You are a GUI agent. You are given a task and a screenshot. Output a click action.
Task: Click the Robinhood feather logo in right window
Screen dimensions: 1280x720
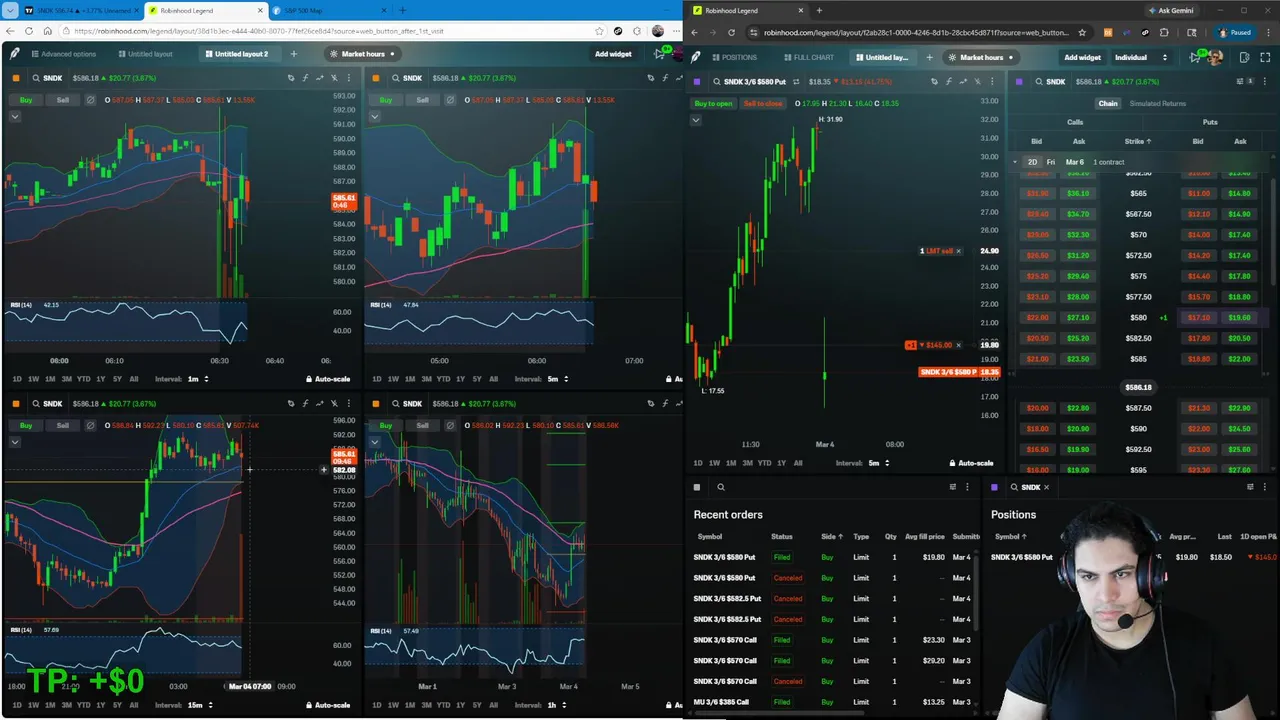click(695, 57)
